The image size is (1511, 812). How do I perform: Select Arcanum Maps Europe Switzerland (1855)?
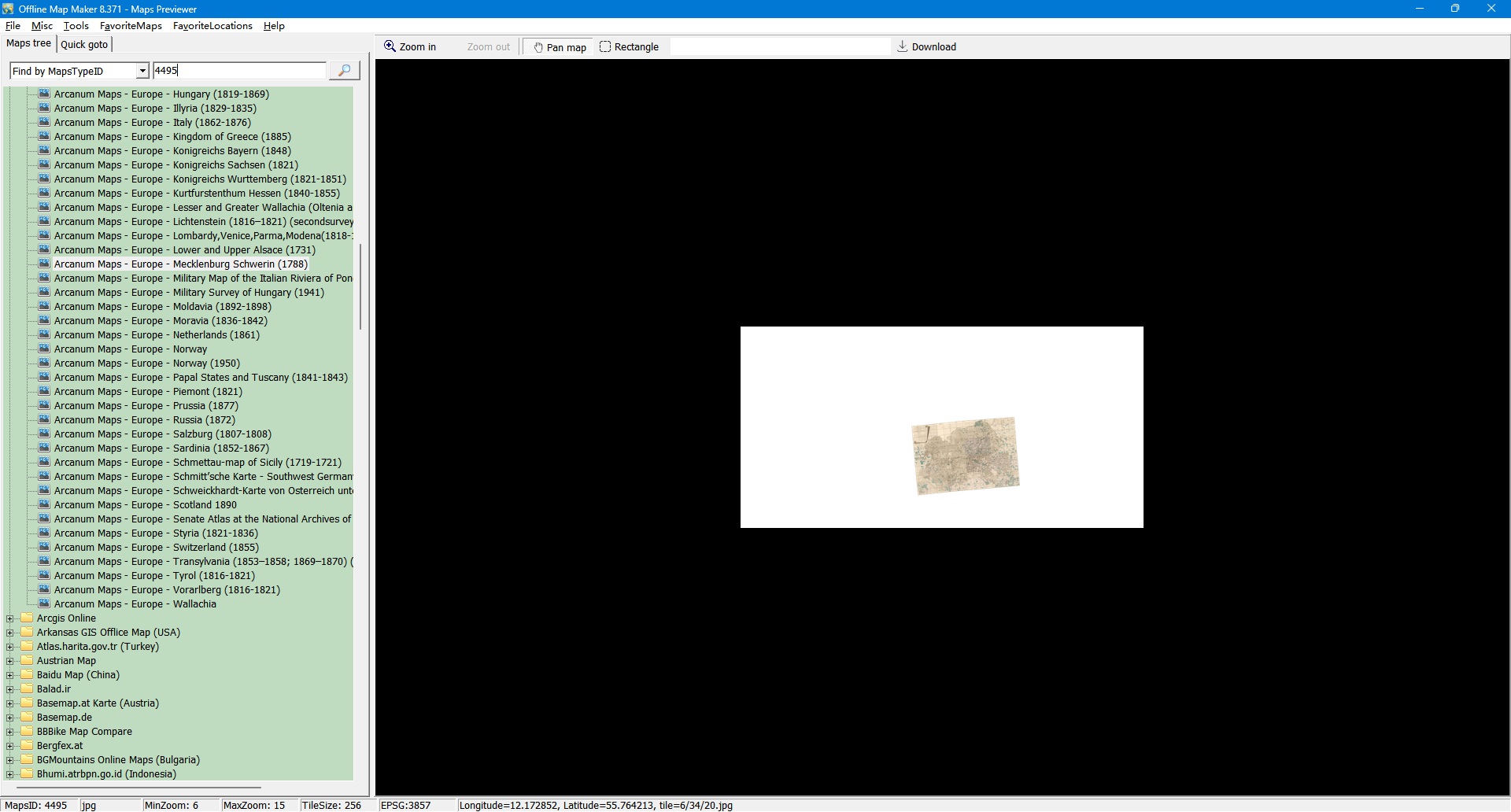156,547
